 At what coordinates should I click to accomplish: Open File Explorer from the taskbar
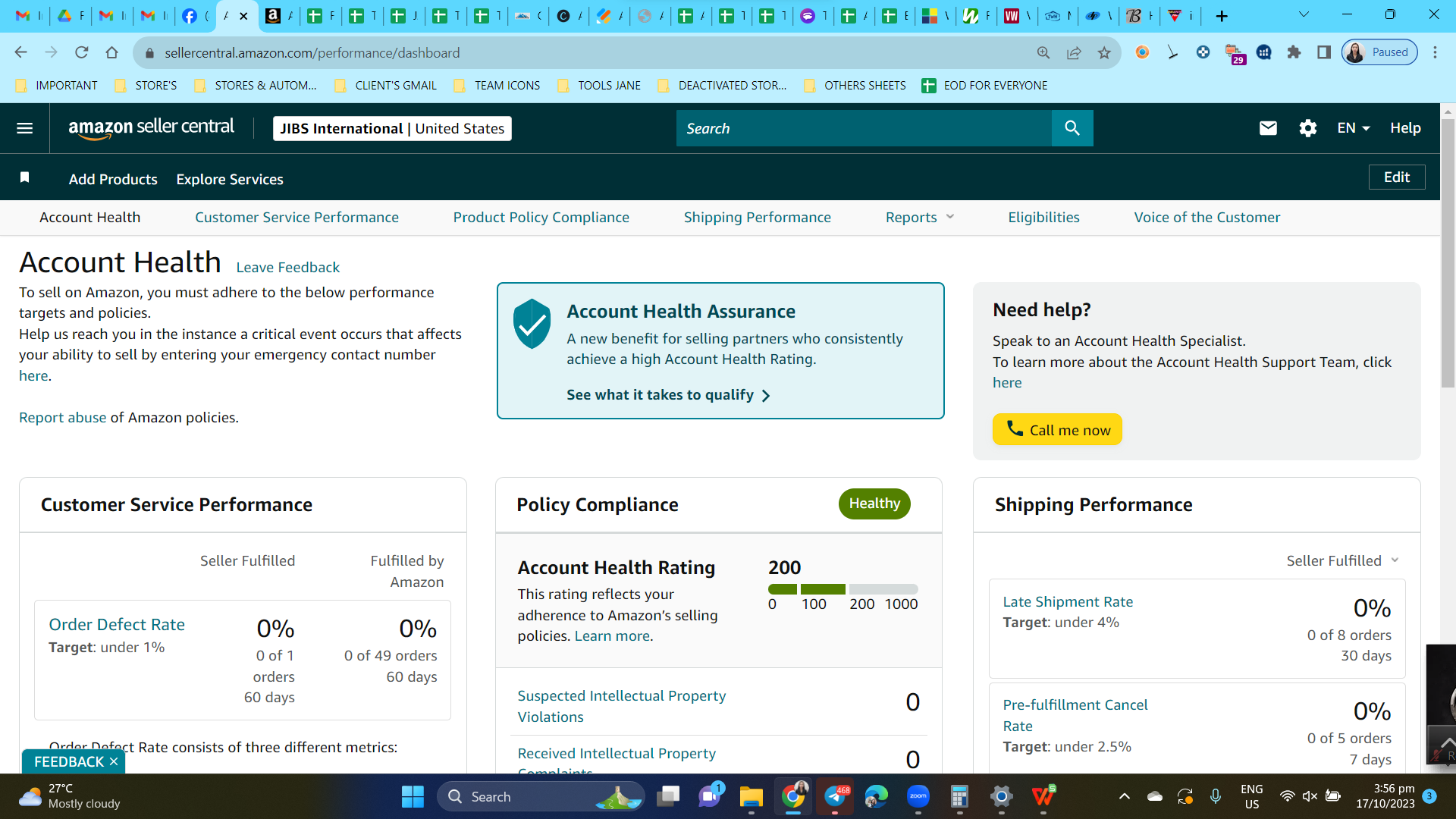click(x=752, y=796)
